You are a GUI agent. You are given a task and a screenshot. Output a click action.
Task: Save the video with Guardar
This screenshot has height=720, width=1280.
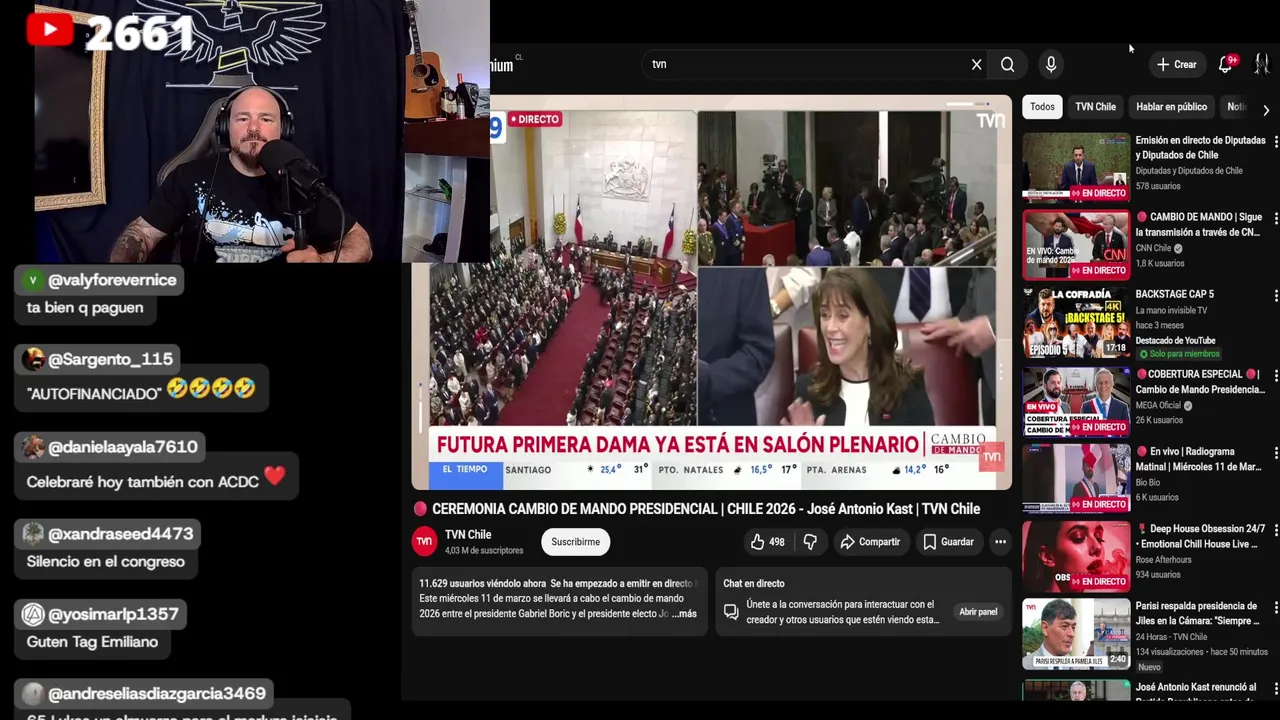click(948, 542)
